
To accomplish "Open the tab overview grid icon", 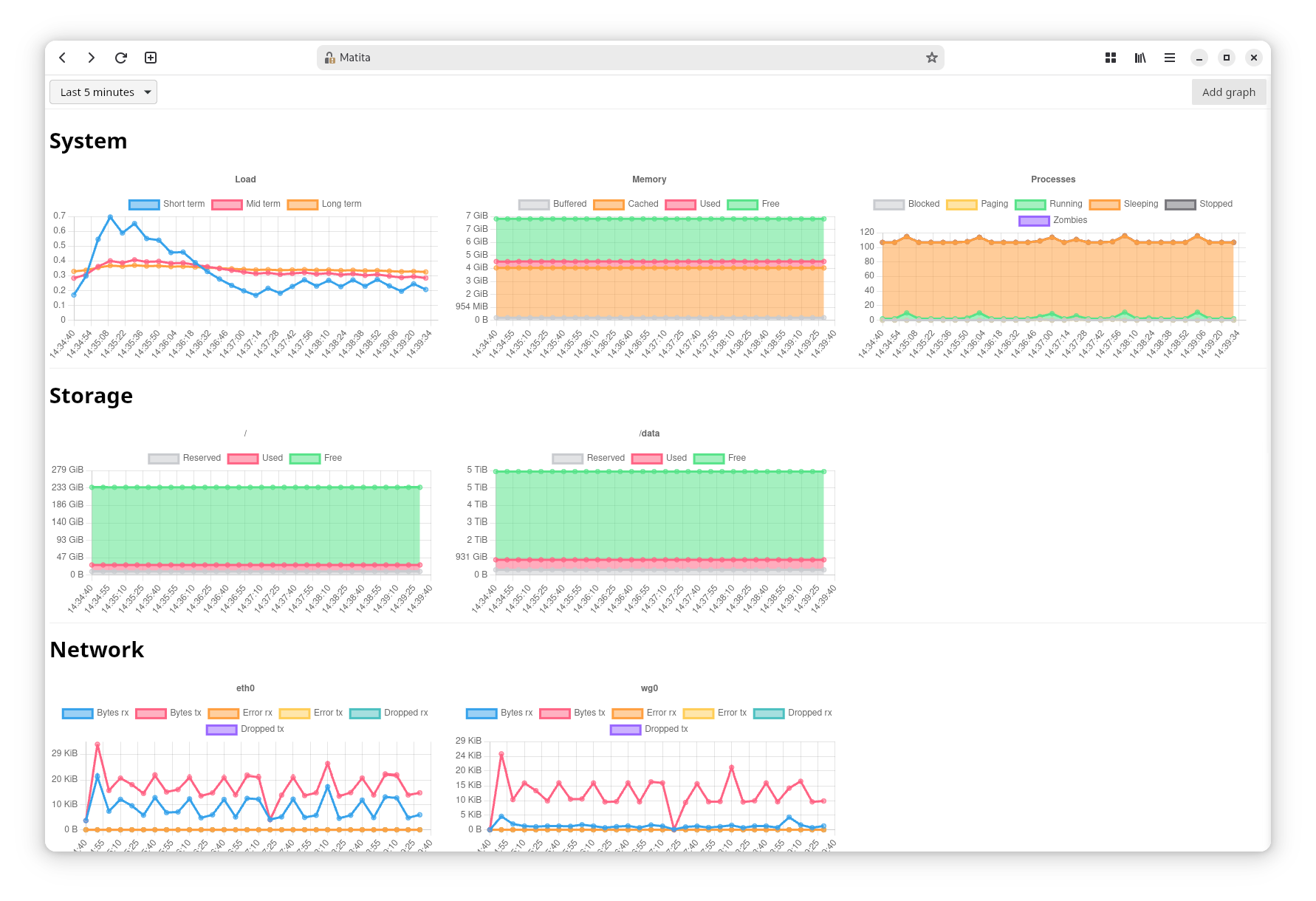I will (1110, 58).
